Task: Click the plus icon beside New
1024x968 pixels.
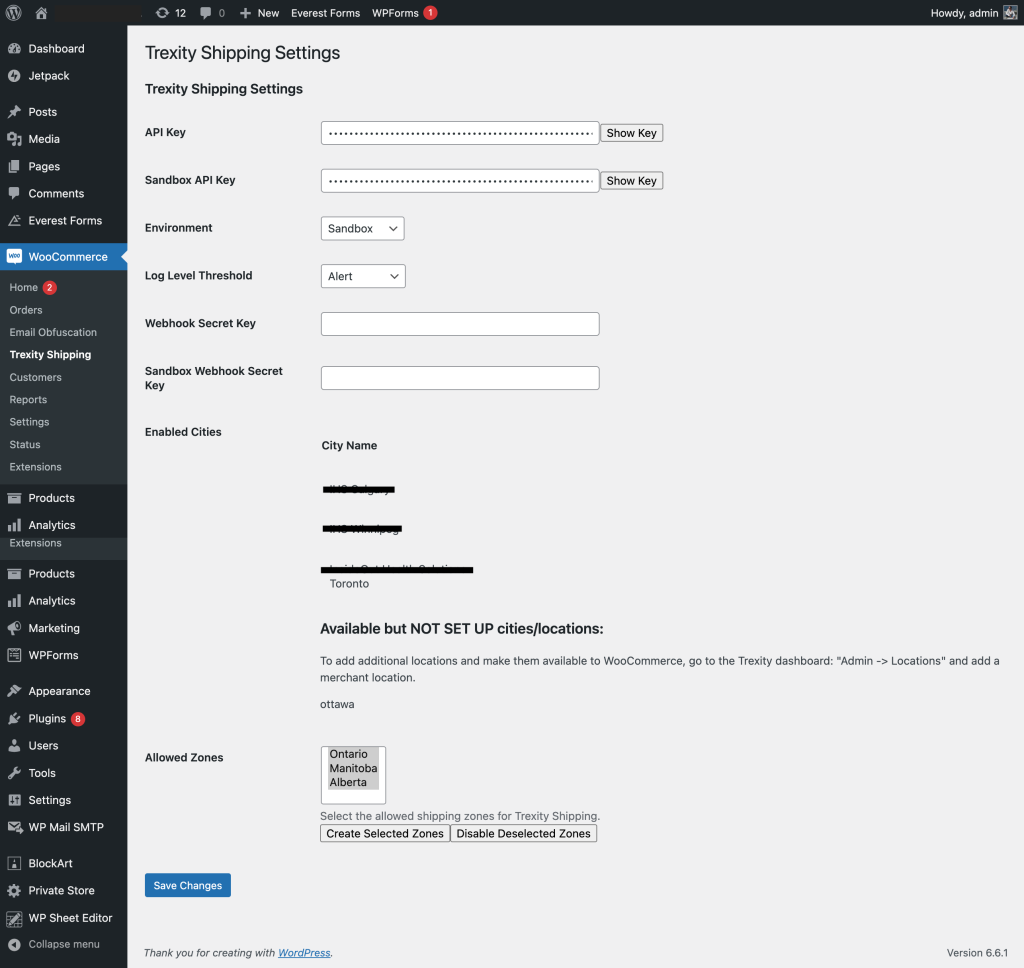Action: [245, 13]
